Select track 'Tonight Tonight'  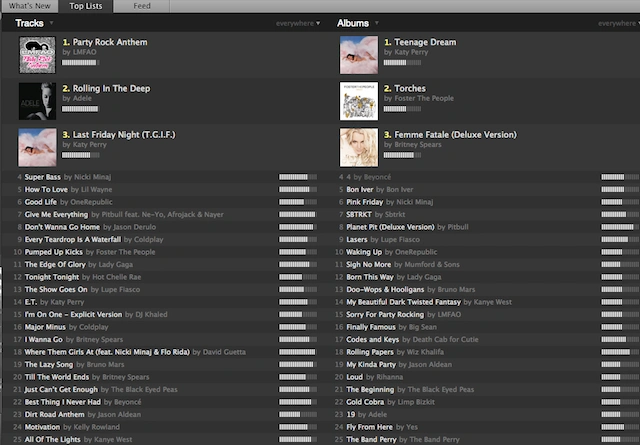pos(52,277)
